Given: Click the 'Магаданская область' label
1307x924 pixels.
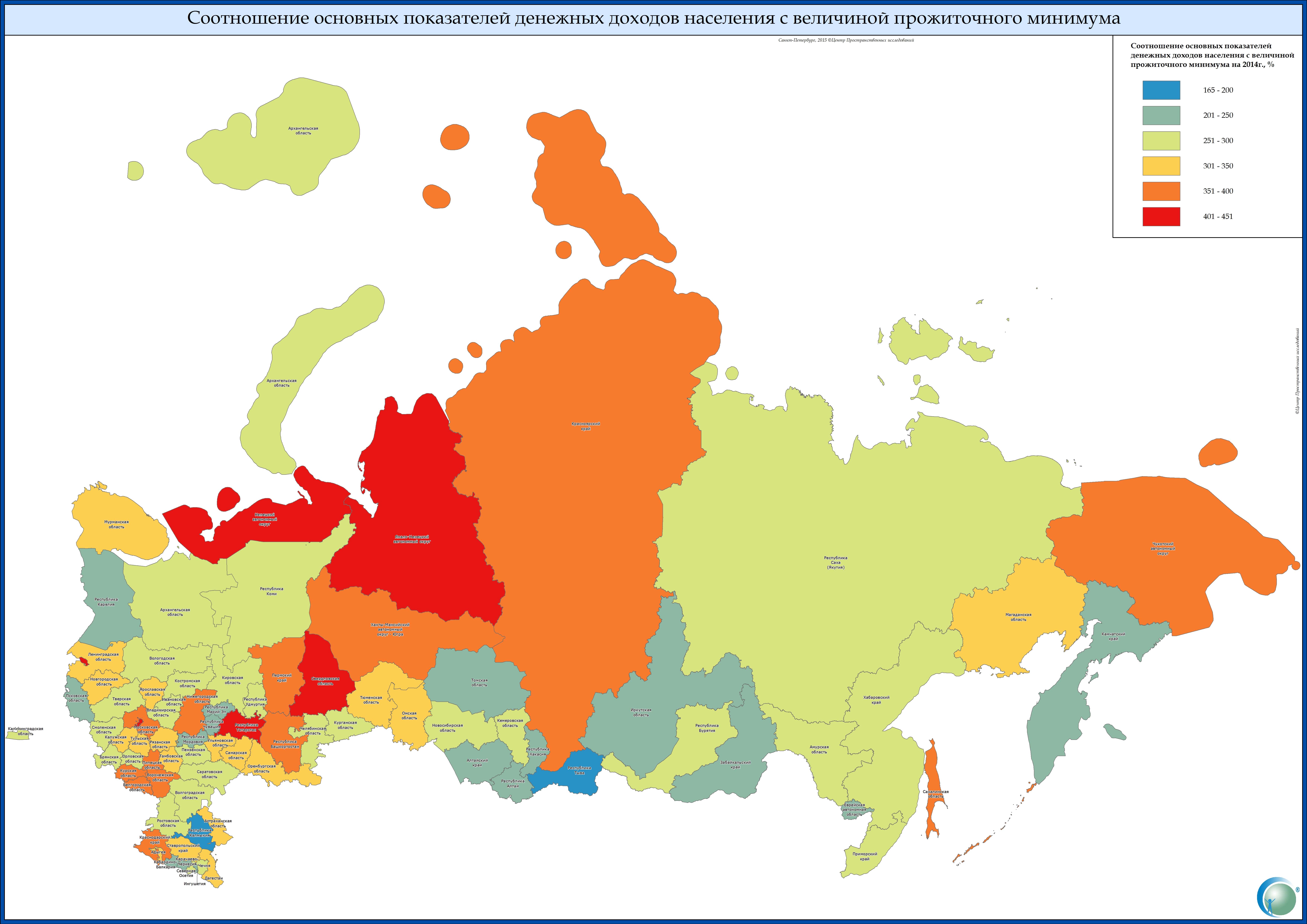Looking at the screenshot, I should click(1018, 617).
